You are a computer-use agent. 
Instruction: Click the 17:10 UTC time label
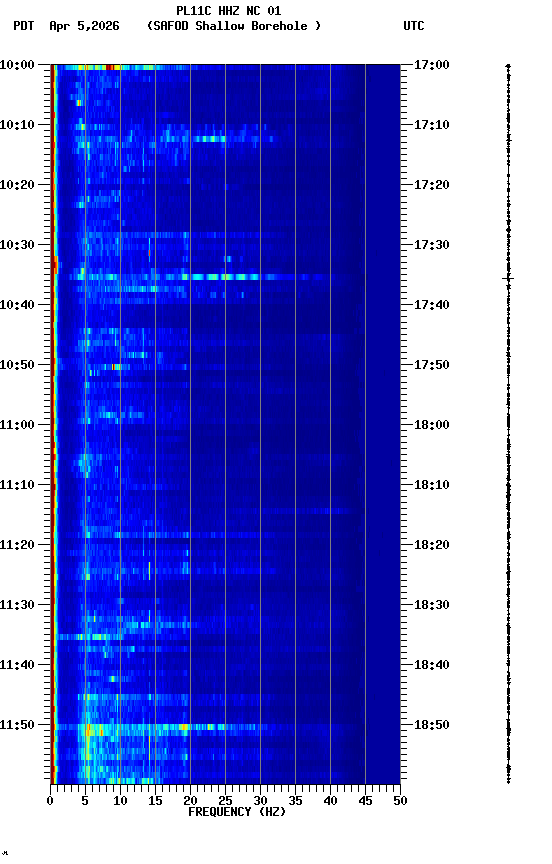[x=432, y=125]
